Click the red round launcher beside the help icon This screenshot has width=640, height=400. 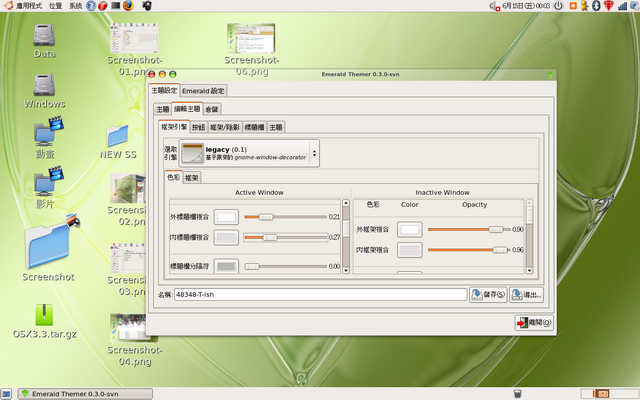click(103, 6)
